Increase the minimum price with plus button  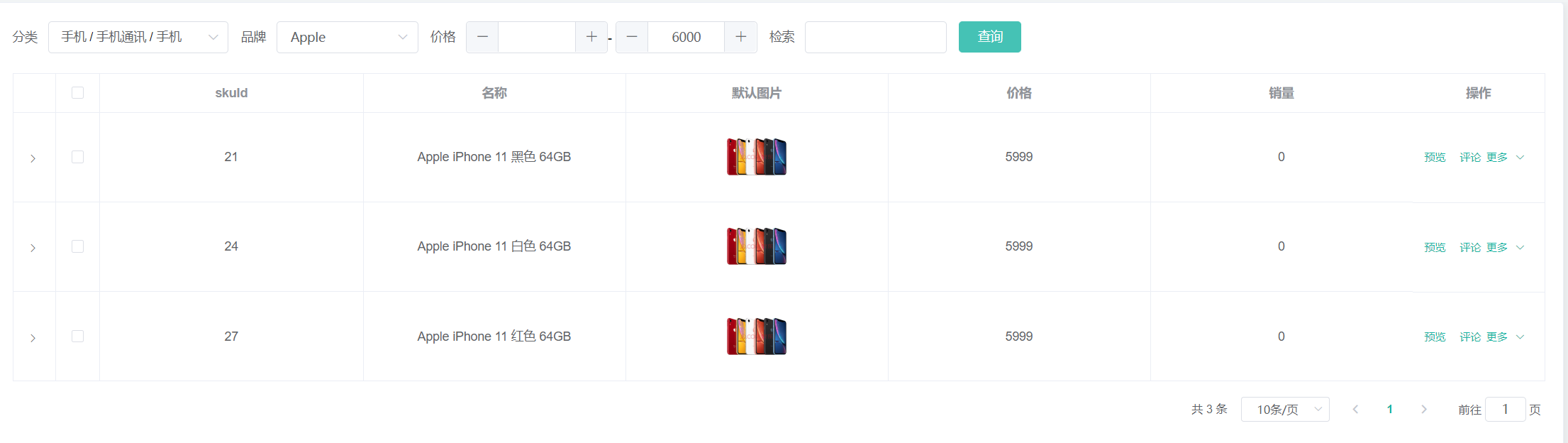(x=591, y=37)
